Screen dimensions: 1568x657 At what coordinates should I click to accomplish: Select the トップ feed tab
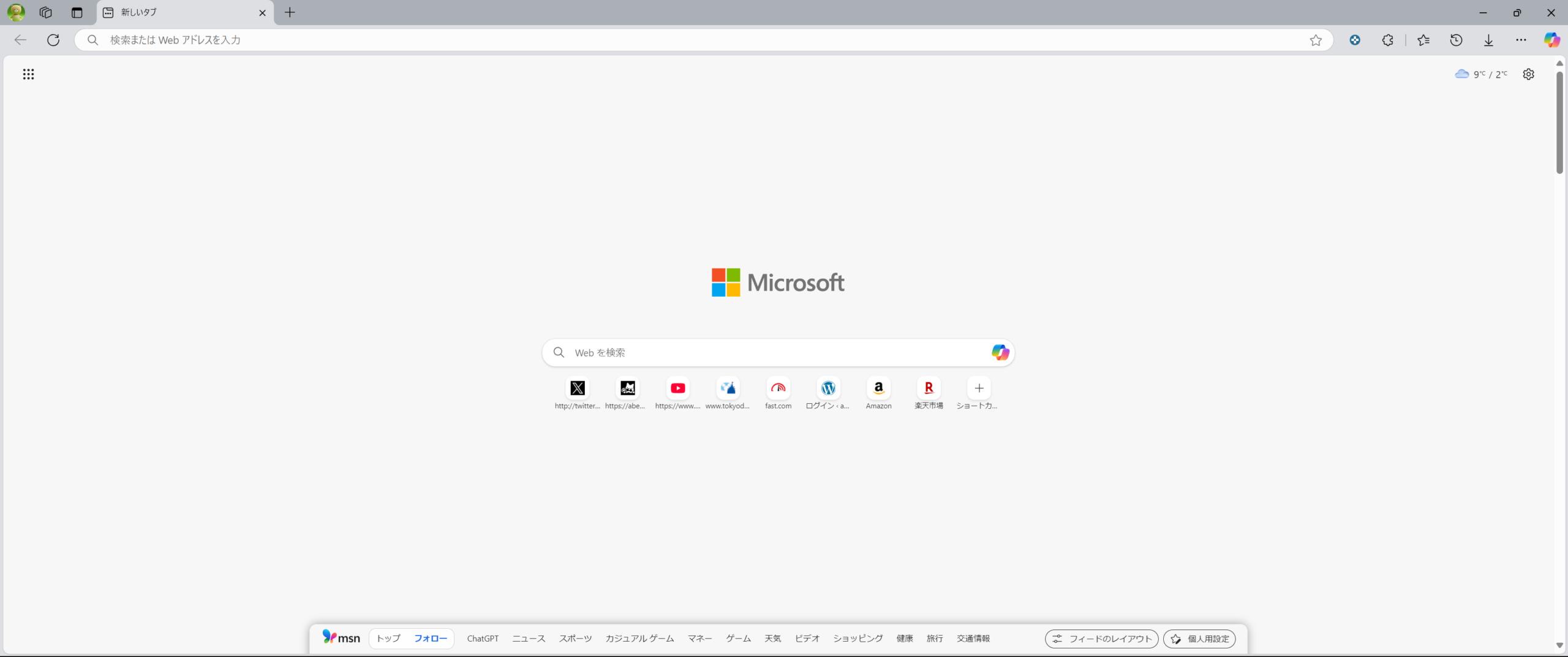click(388, 638)
